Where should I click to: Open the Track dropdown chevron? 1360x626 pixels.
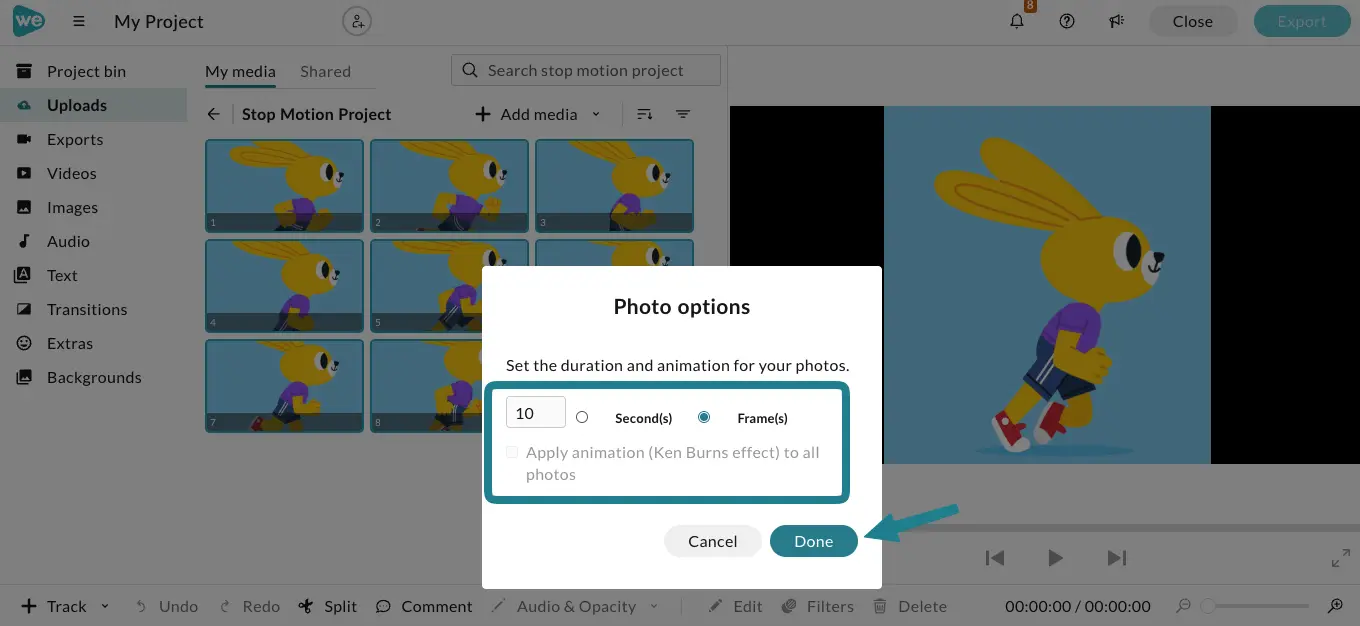(x=105, y=606)
